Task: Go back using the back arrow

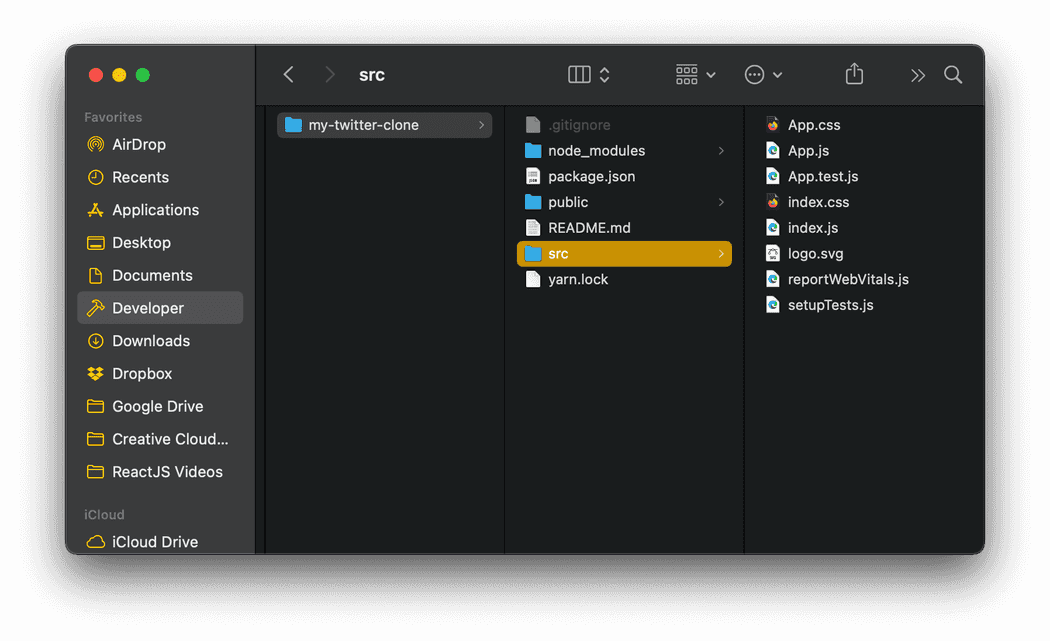Action: click(x=288, y=74)
